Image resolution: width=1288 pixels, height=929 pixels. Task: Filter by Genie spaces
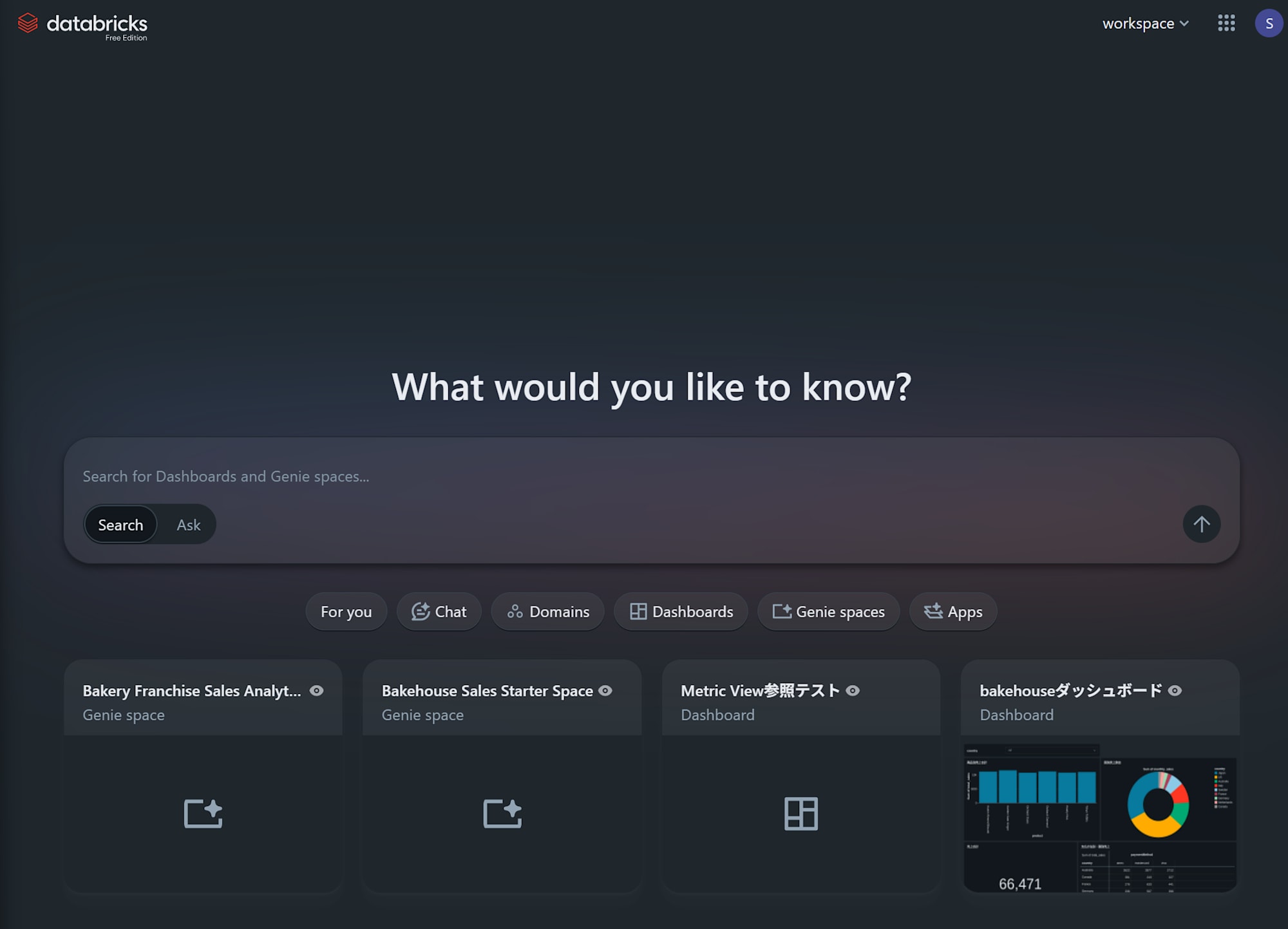coord(828,612)
